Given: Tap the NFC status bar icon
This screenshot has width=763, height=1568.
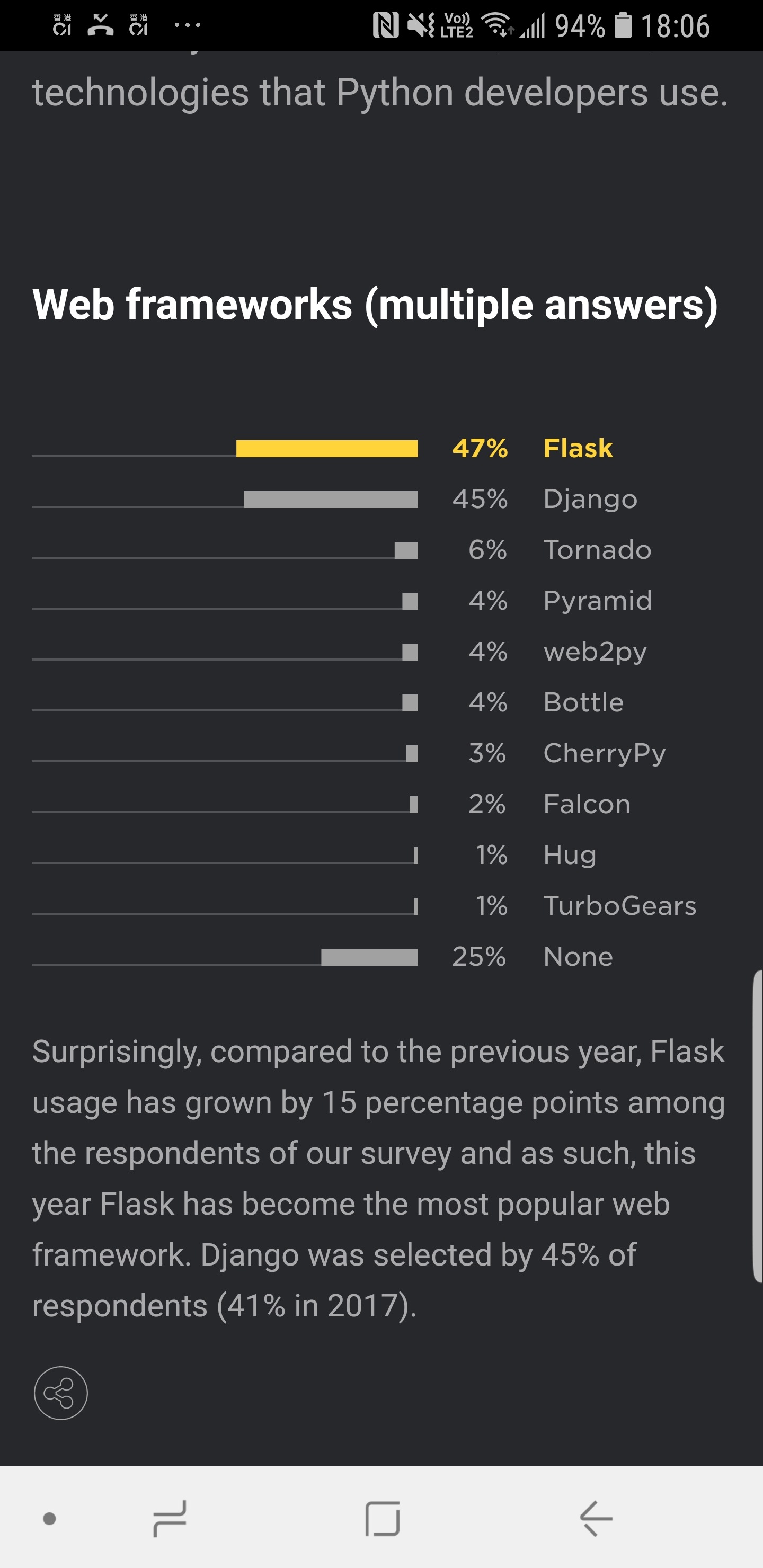Looking at the screenshot, I should [385, 25].
